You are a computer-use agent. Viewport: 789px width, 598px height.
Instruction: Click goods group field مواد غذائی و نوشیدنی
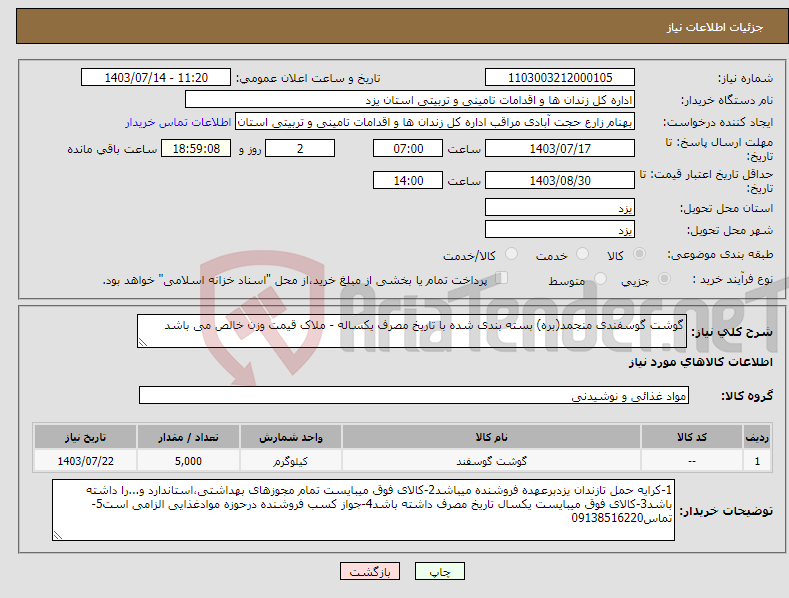click(414, 395)
